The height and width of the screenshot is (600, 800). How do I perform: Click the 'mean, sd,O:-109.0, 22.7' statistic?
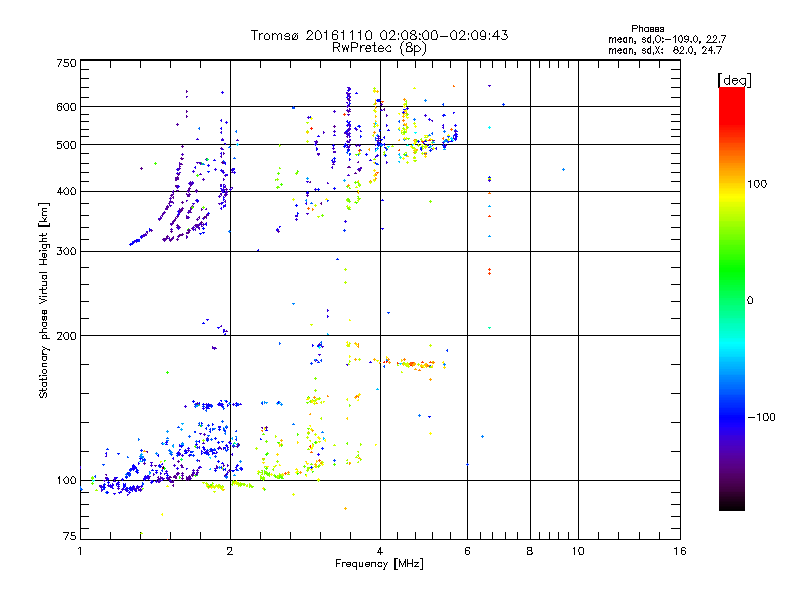click(667, 39)
